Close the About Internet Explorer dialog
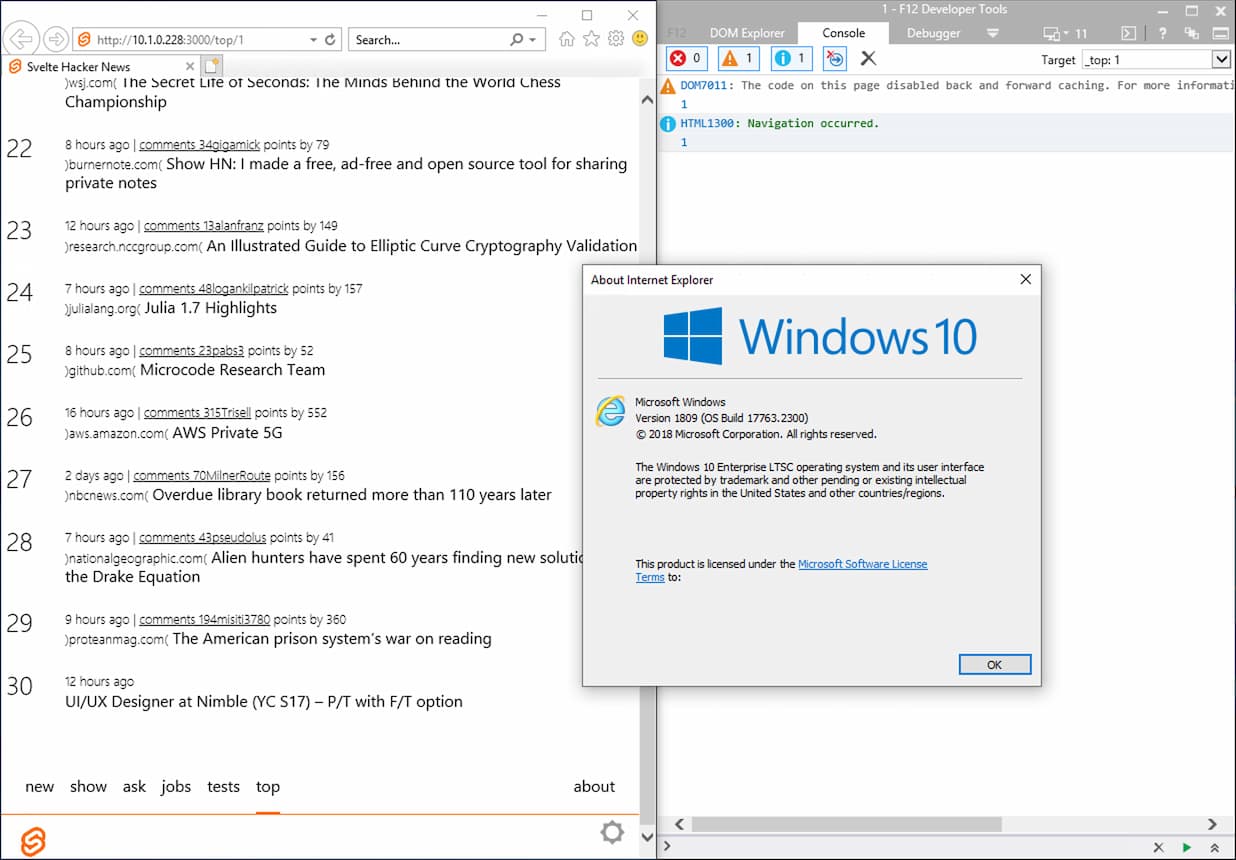Screen dimensions: 1236x860 pos(1025,280)
